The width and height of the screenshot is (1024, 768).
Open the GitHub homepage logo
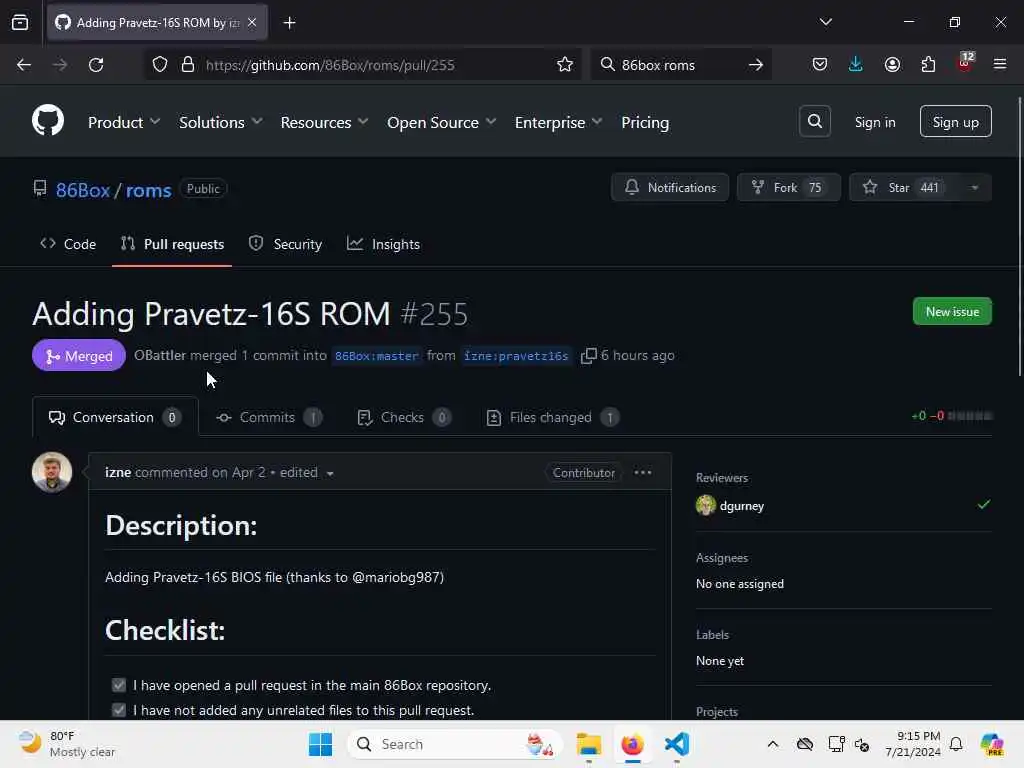click(x=48, y=121)
